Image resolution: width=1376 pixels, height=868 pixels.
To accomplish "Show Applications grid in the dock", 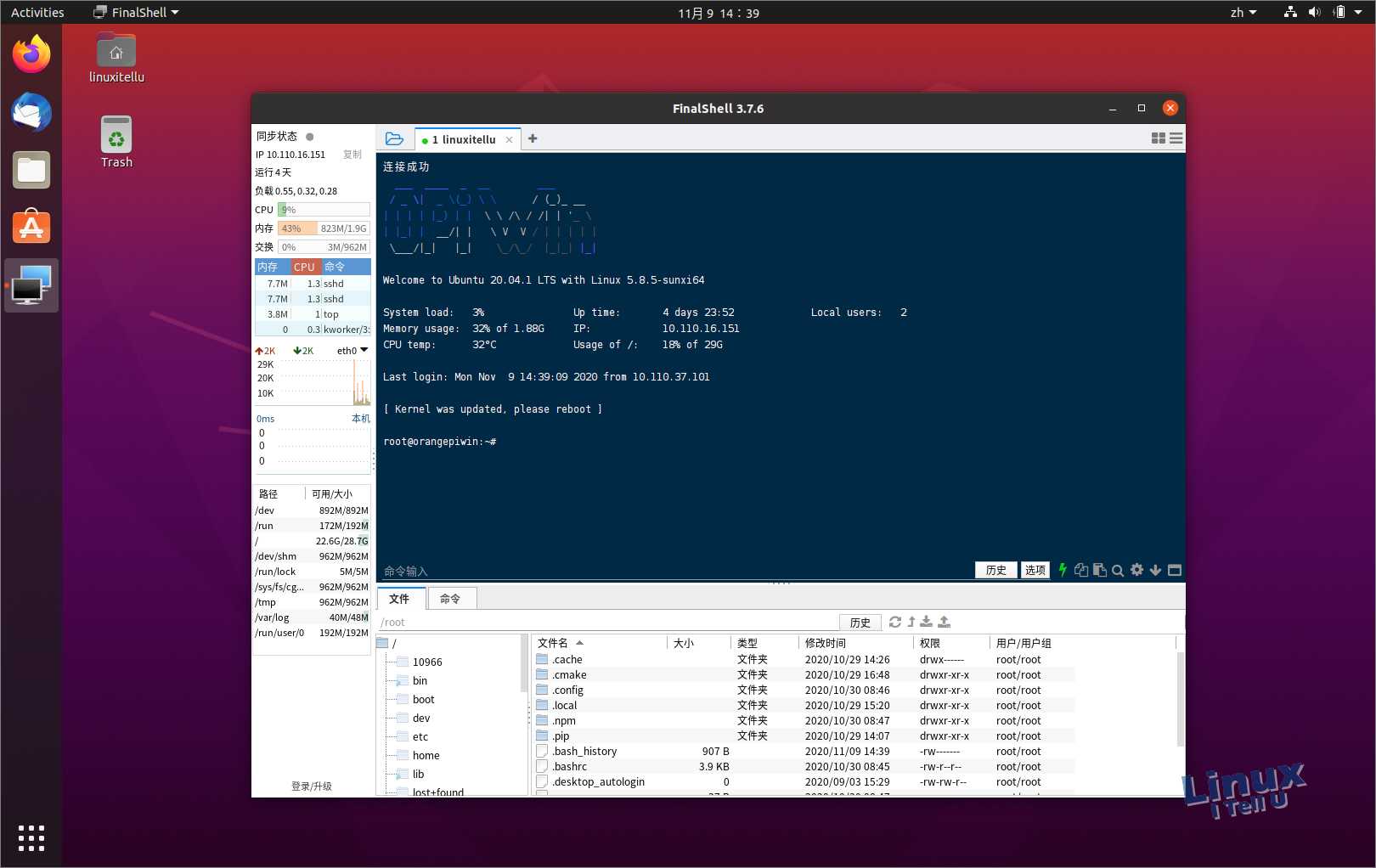I will [31, 838].
